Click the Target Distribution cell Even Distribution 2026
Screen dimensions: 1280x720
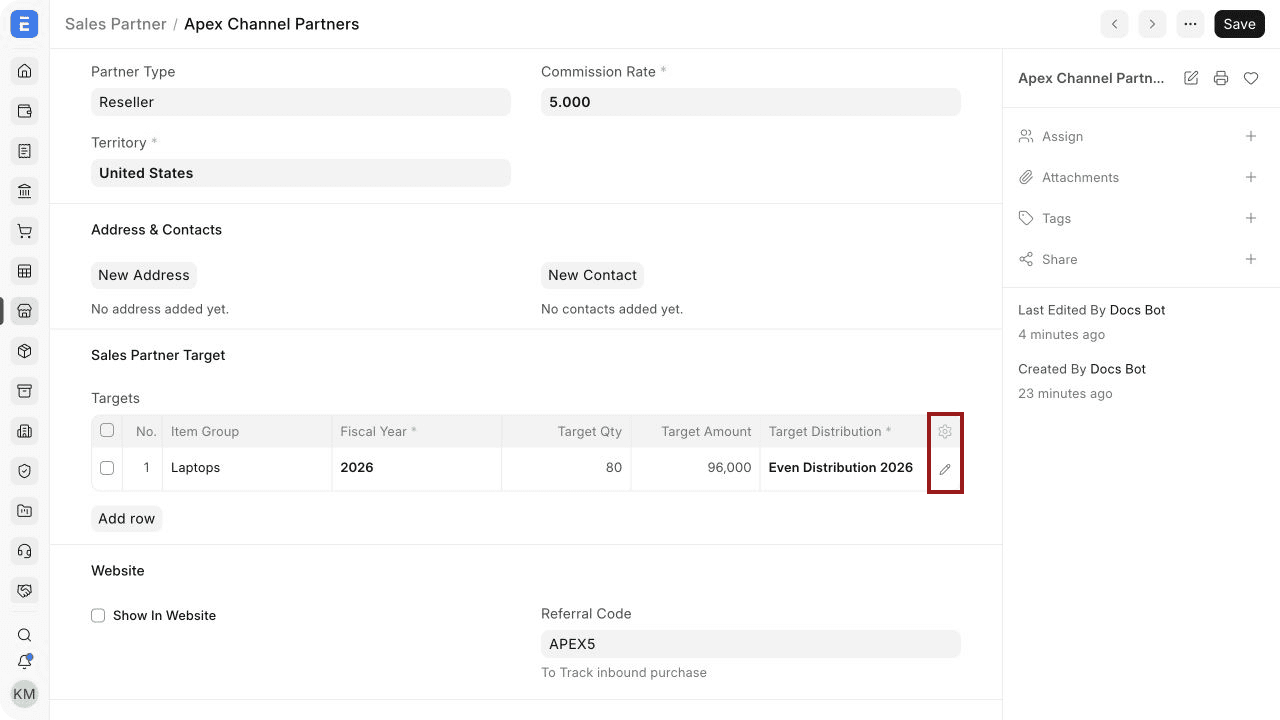coord(844,468)
